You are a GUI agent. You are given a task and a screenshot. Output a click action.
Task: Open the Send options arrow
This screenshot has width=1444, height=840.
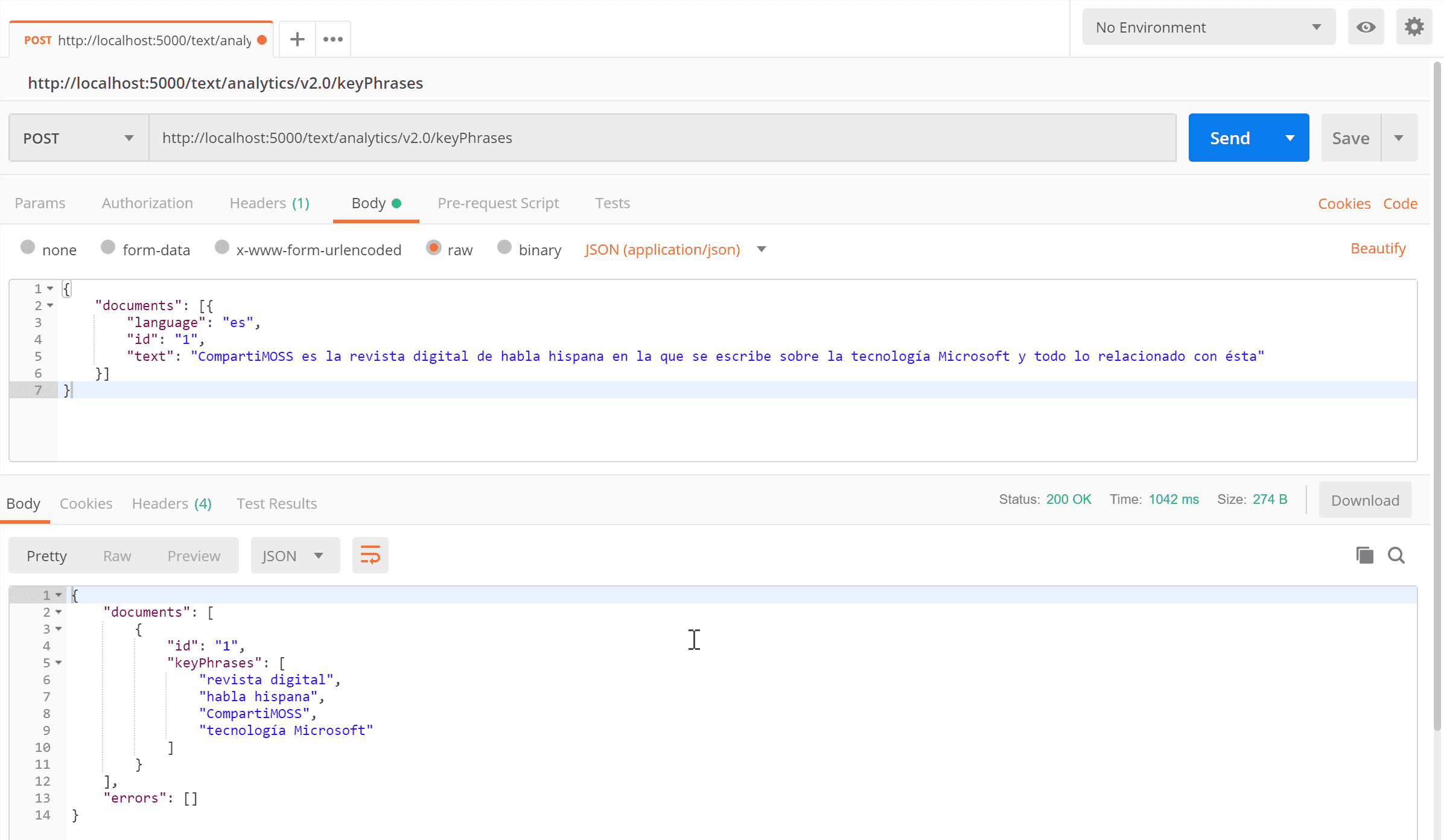(1290, 138)
